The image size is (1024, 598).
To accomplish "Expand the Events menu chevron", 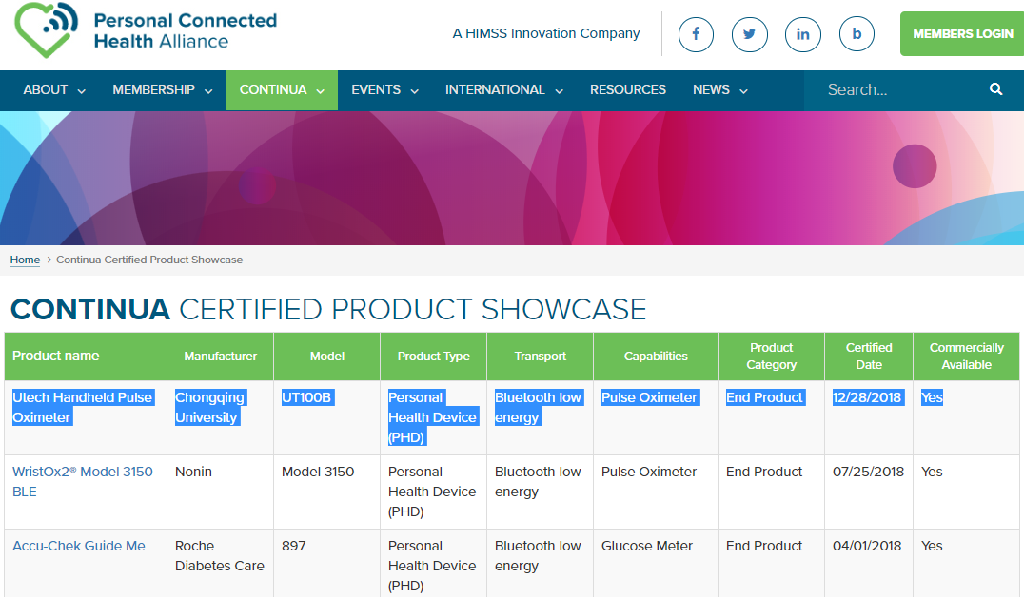I will click(415, 91).
